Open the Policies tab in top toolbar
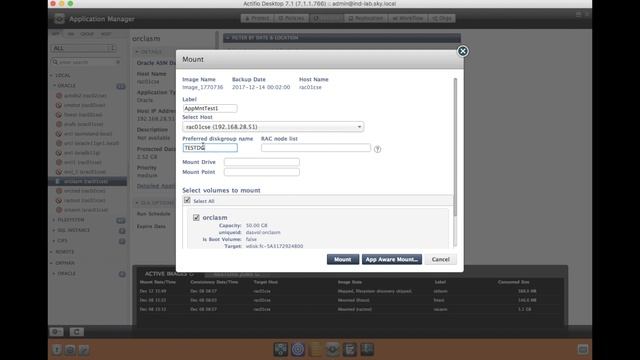Viewport: 640px width, 360px height. 291,18
